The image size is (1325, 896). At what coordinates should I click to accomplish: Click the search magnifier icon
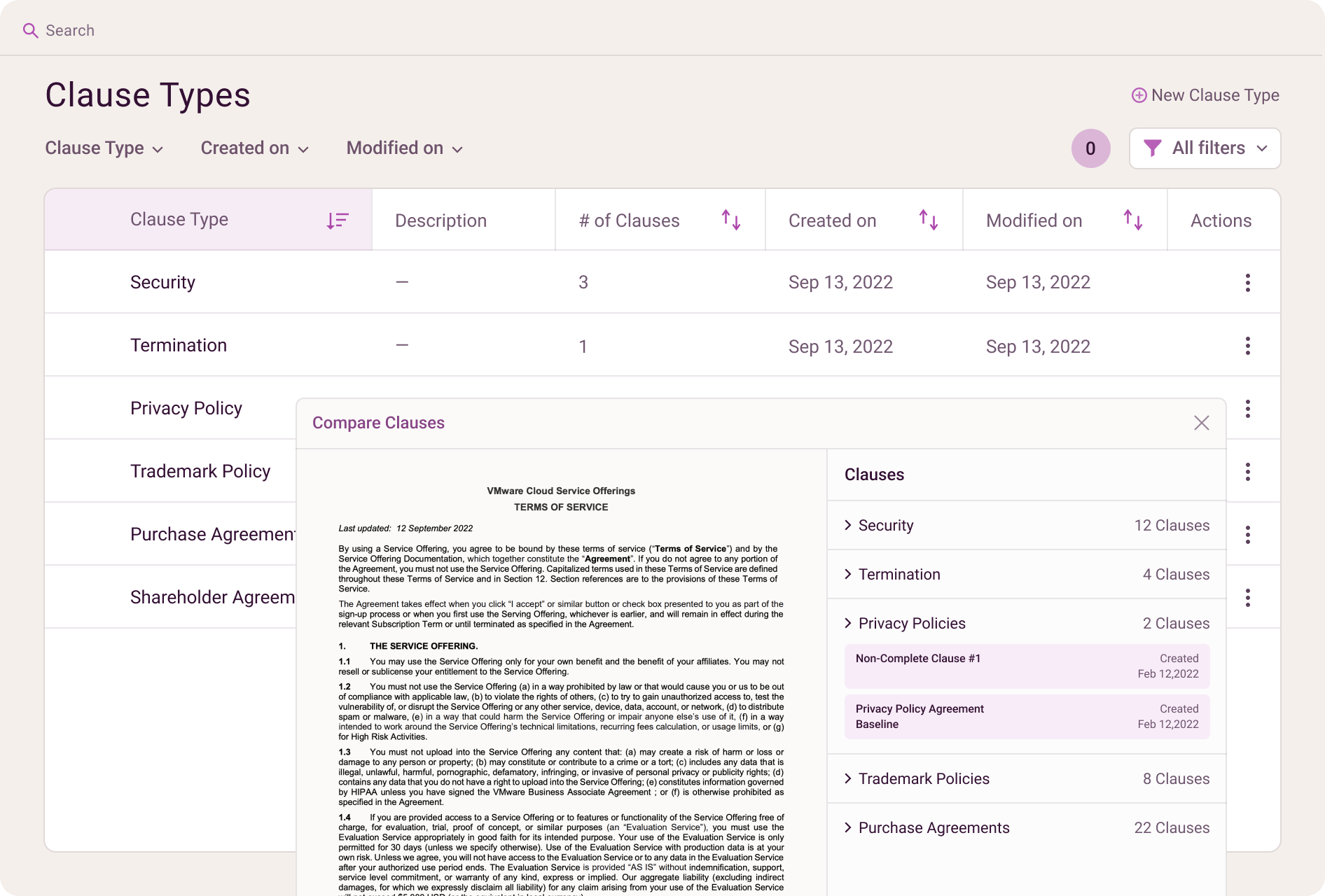click(x=30, y=30)
